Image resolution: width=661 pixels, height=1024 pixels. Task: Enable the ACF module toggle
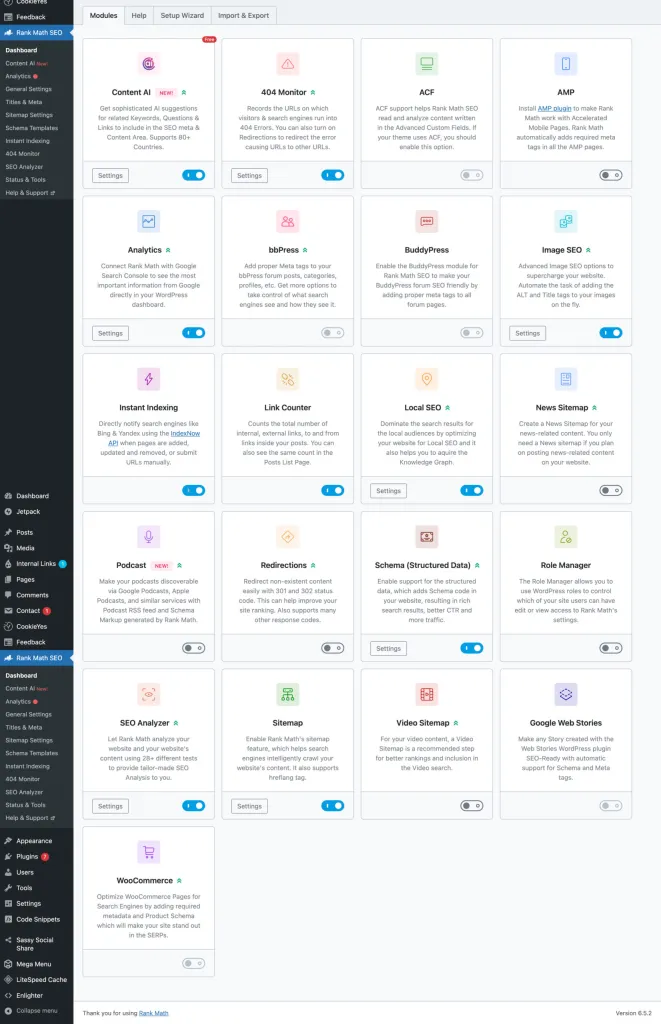(472, 175)
